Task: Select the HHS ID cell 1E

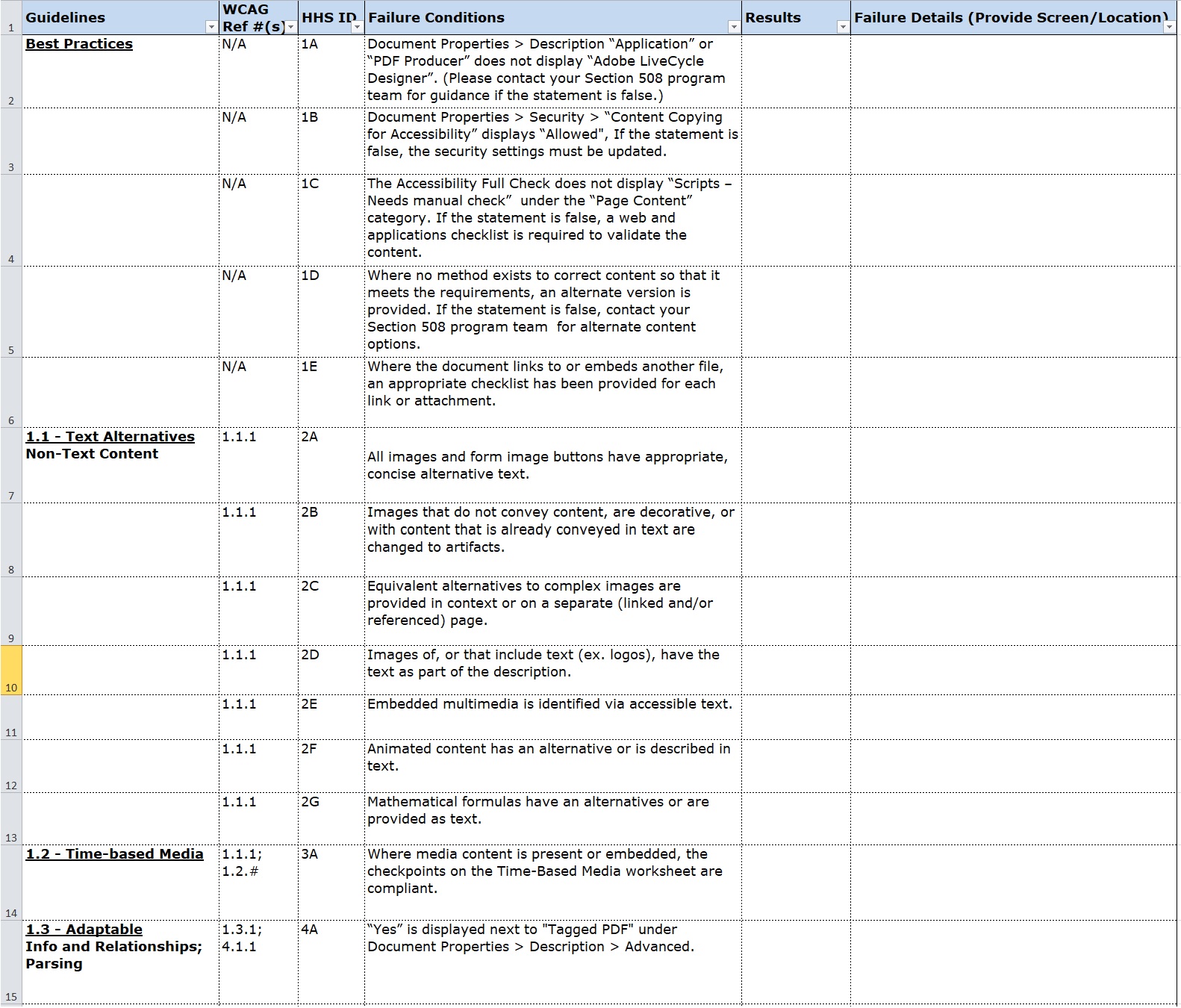Action: 331,392
